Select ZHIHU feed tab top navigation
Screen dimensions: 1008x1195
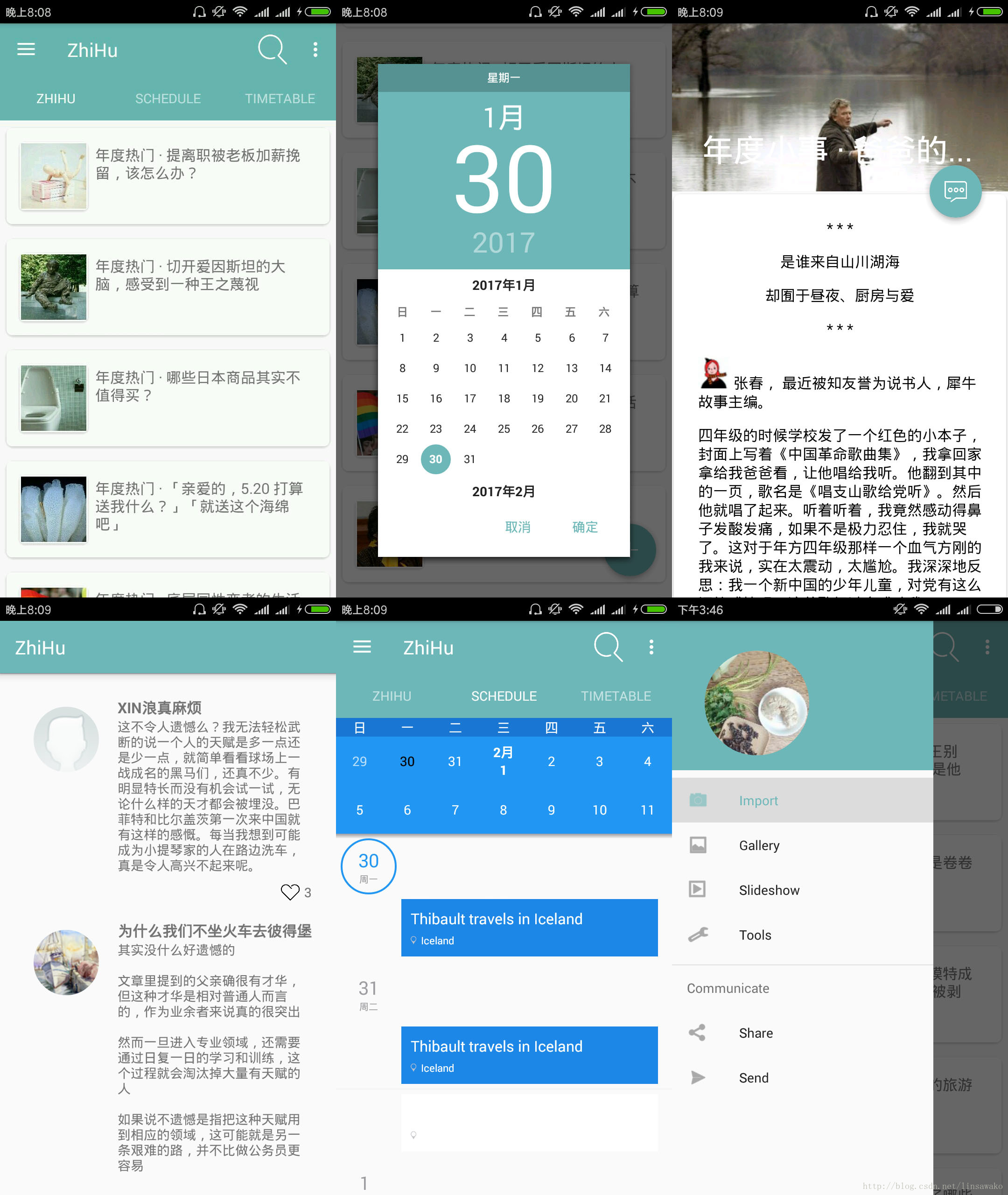click(x=56, y=97)
